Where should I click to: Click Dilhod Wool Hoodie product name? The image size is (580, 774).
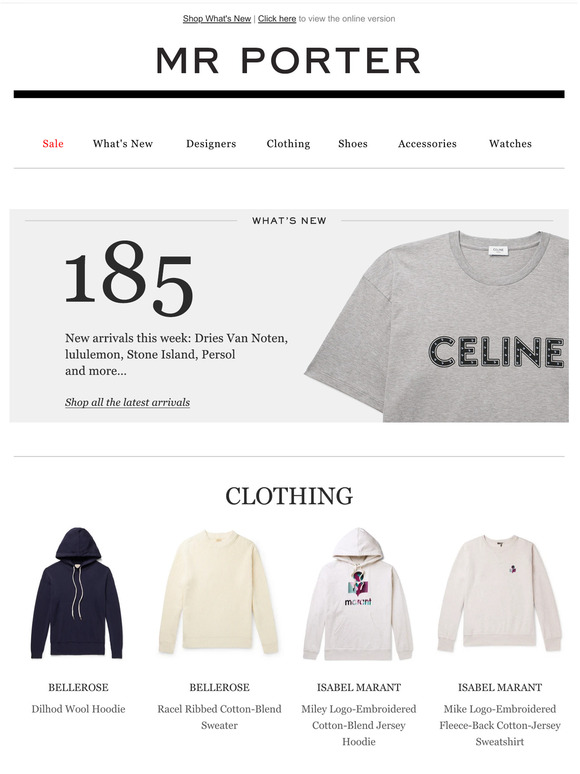tap(78, 709)
